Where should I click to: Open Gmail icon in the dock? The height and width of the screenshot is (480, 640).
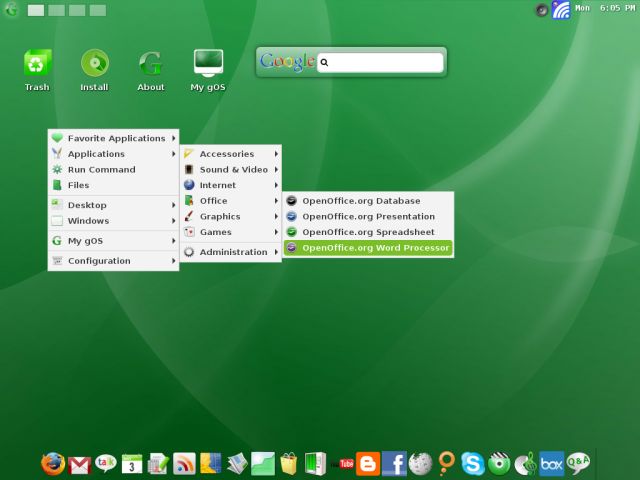(80, 463)
